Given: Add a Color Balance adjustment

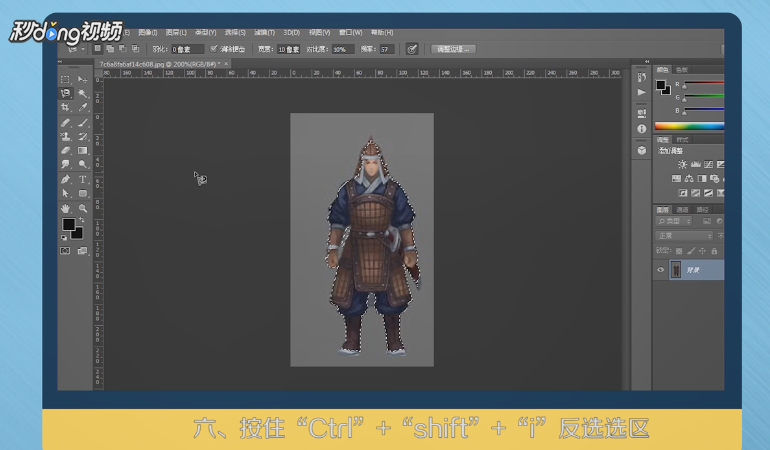Looking at the screenshot, I should click(x=689, y=178).
